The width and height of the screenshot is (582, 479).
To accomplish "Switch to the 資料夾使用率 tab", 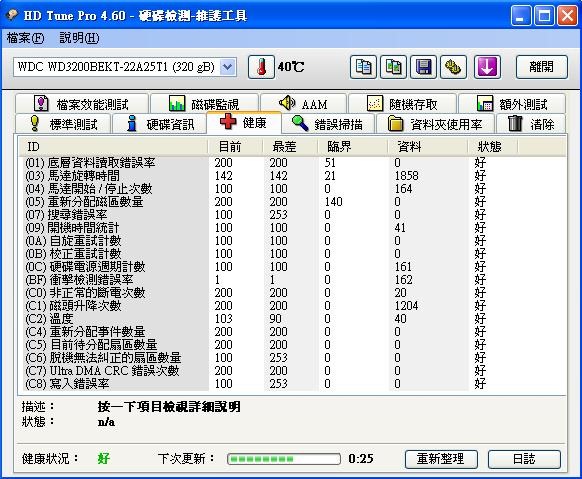I will (x=435, y=124).
